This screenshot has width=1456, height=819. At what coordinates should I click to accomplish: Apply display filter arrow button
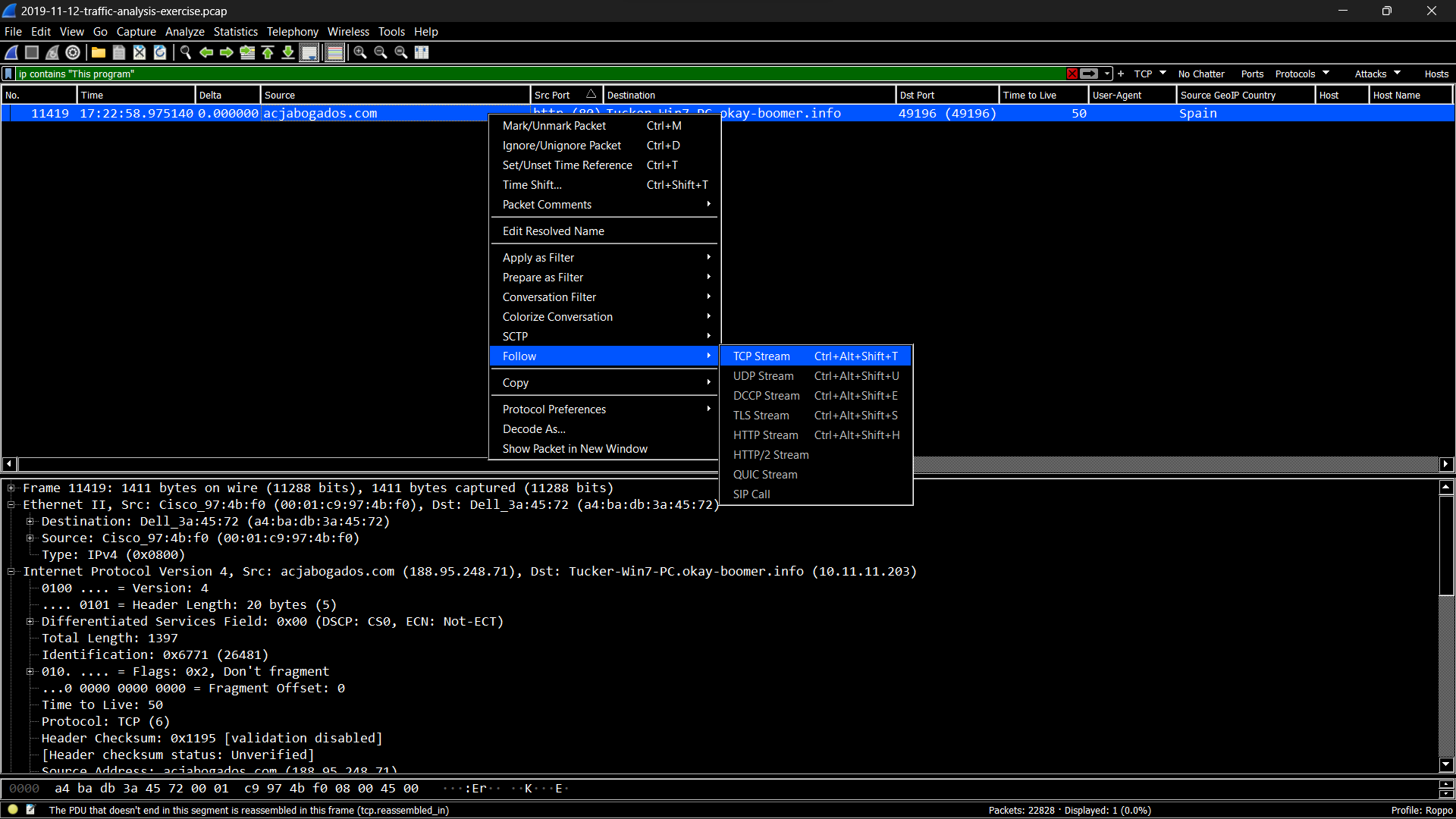click(1089, 74)
